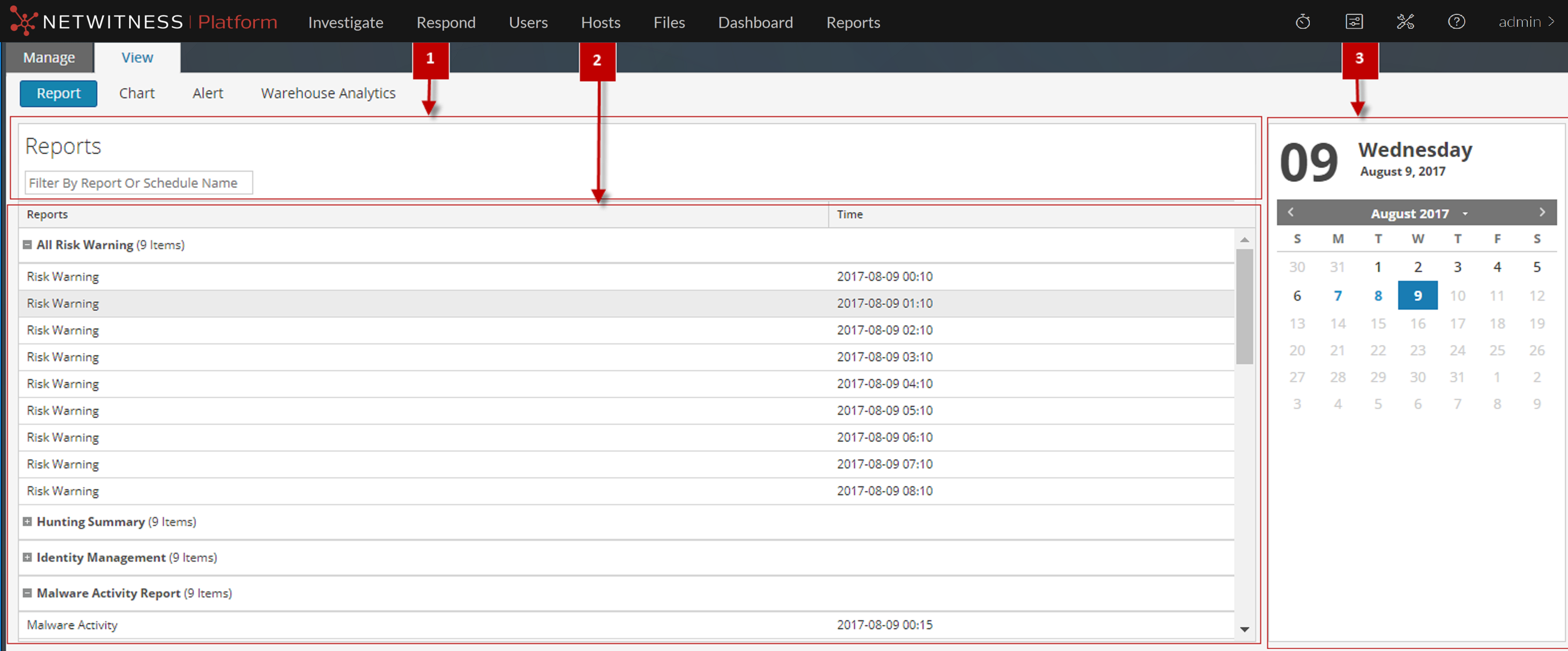Open the admin tools wrench icon
The width and height of the screenshot is (1568, 651).
(x=1405, y=22)
